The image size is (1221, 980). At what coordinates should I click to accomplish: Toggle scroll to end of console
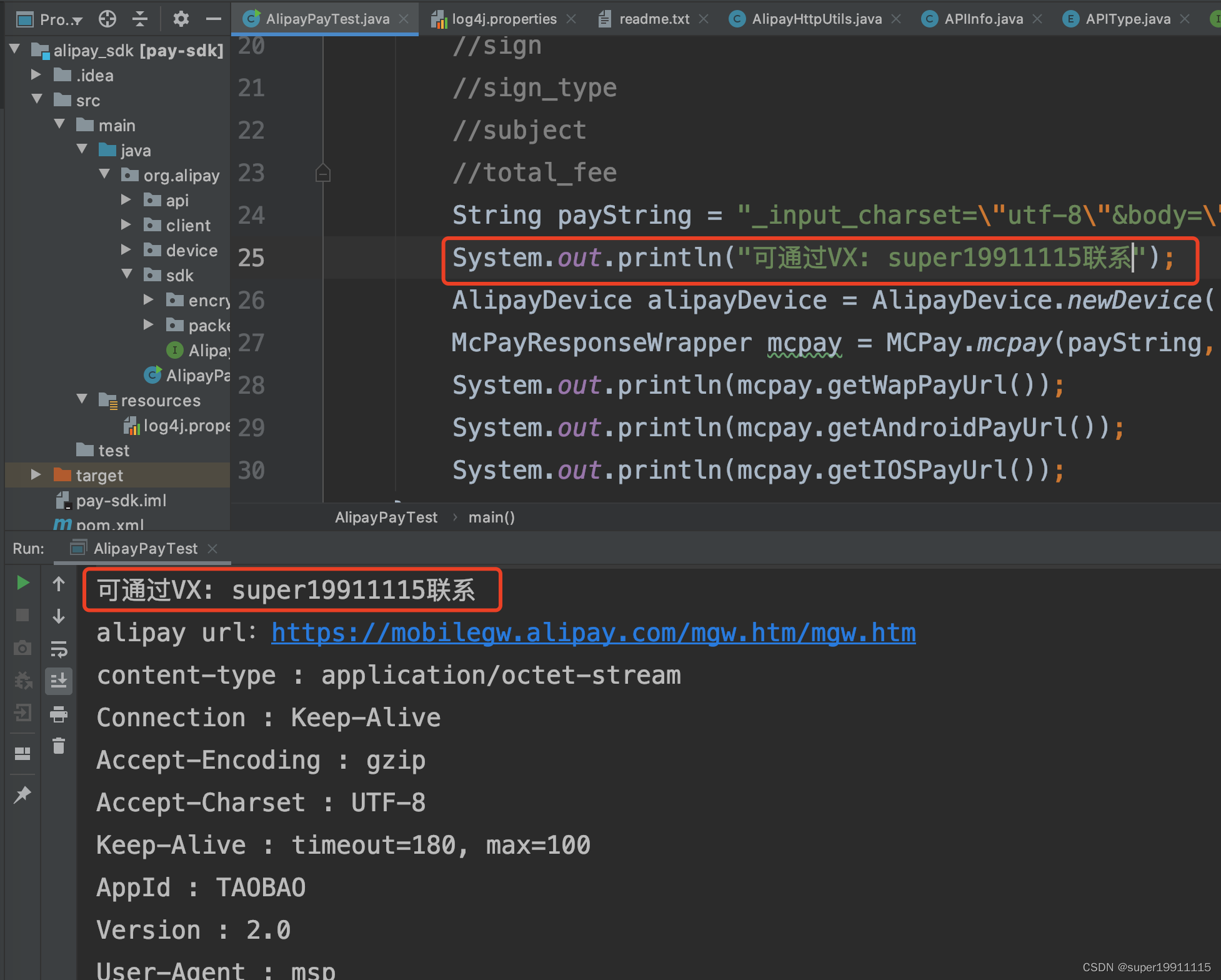pos(59,681)
